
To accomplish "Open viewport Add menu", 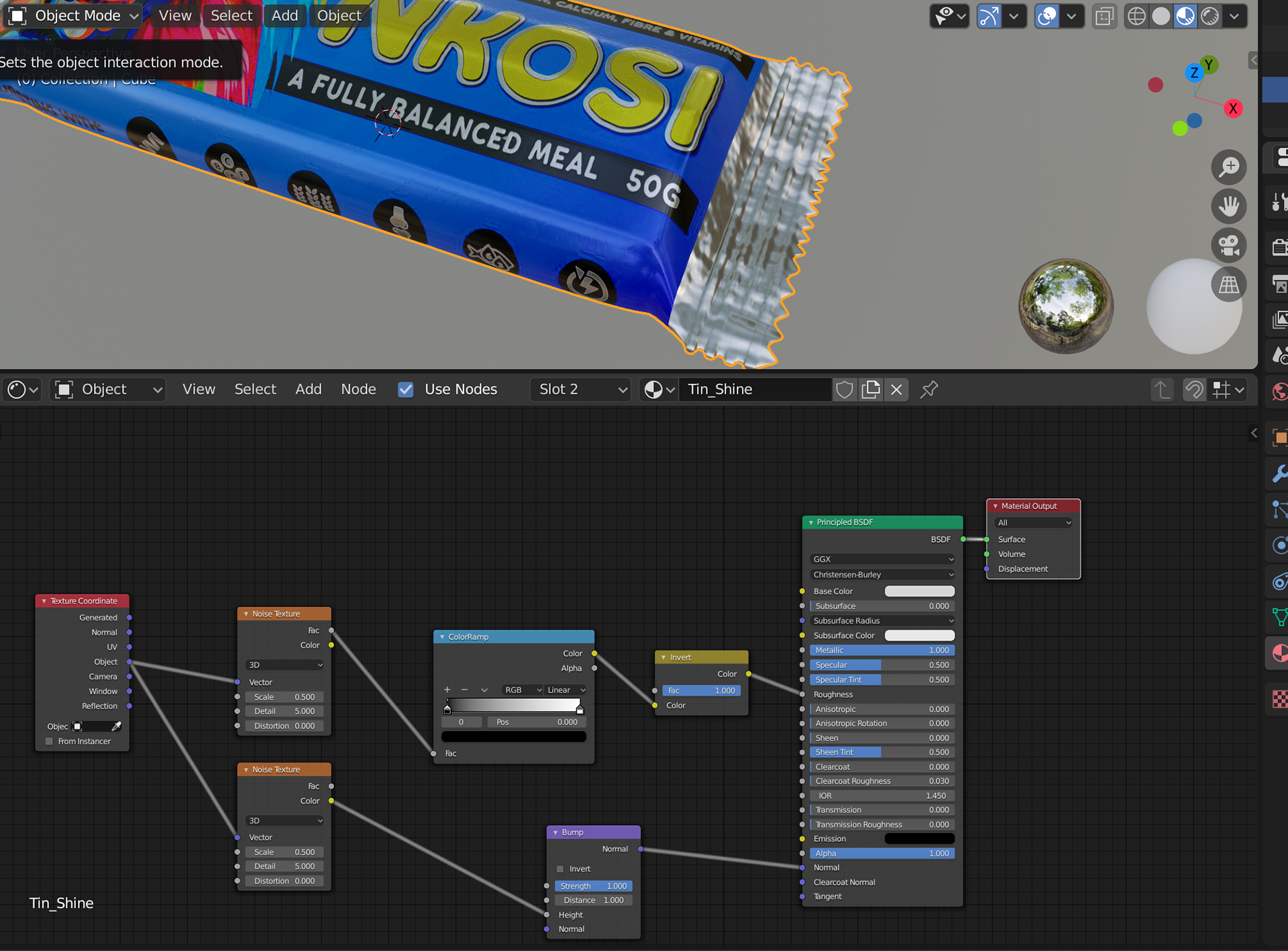I will (284, 15).
